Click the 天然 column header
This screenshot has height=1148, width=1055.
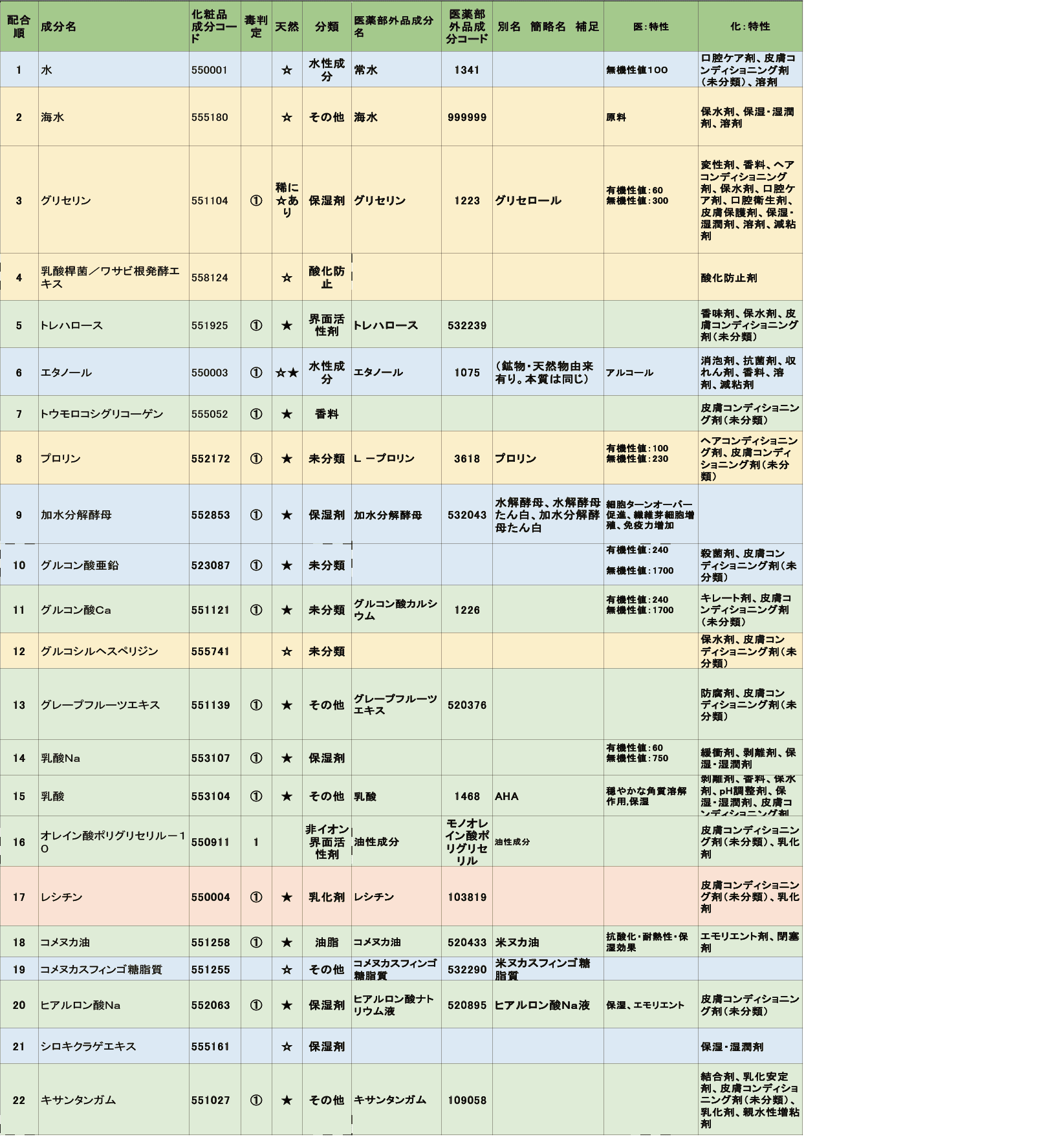(x=287, y=27)
